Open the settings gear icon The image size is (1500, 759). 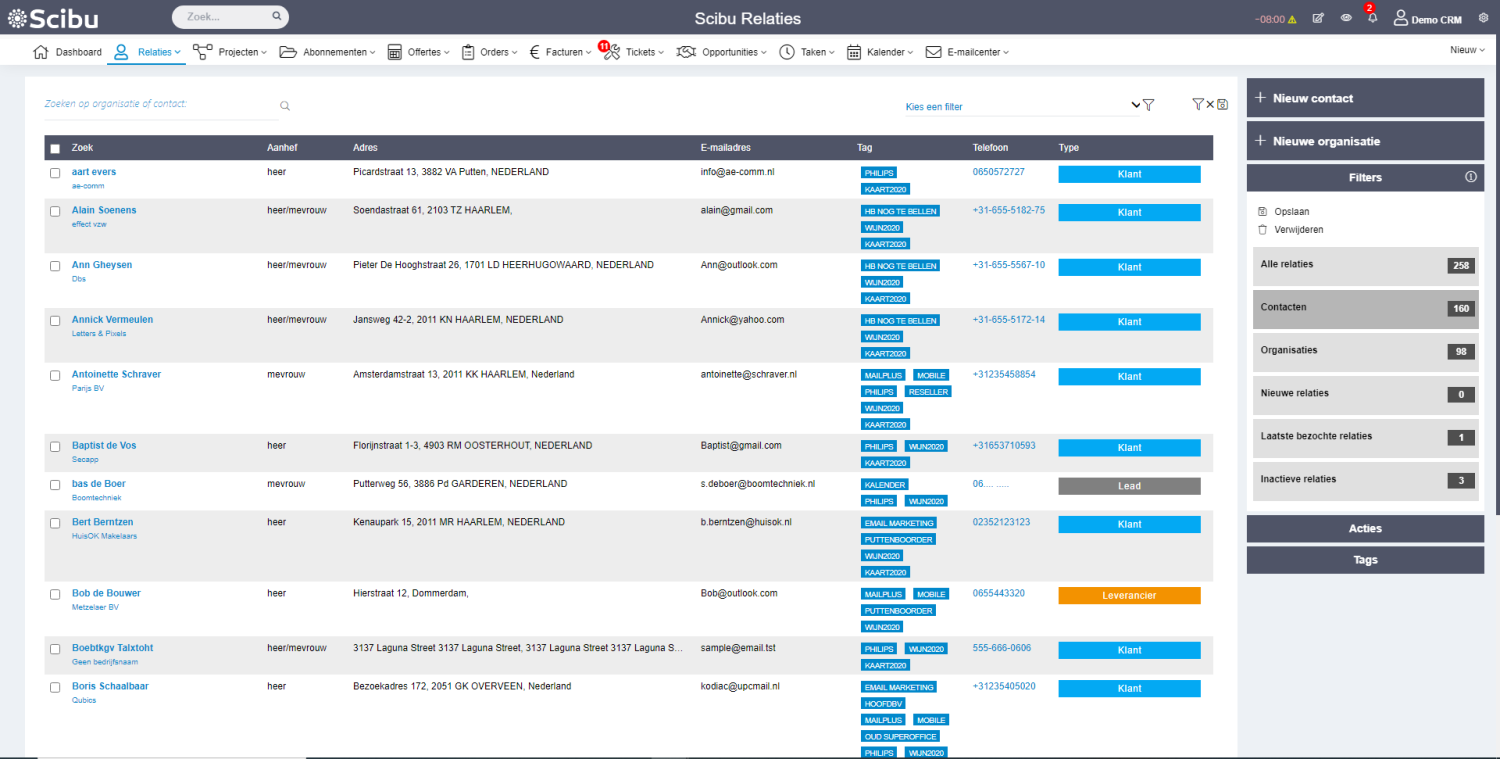(x=1483, y=18)
